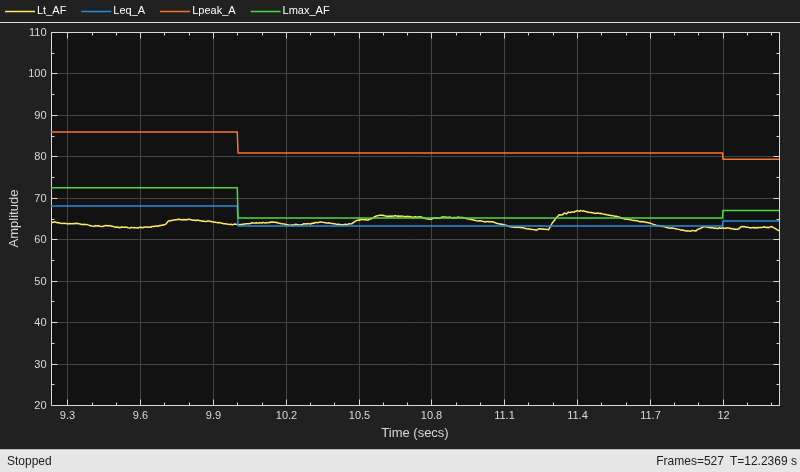
Task: Select the Time (secs) x-axis label
Action: point(415,433)
